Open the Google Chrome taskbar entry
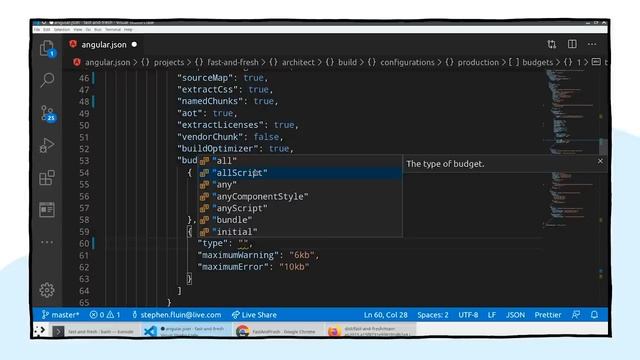The height and width of the screenshot is (360, 640). click(x=278, y=331)
